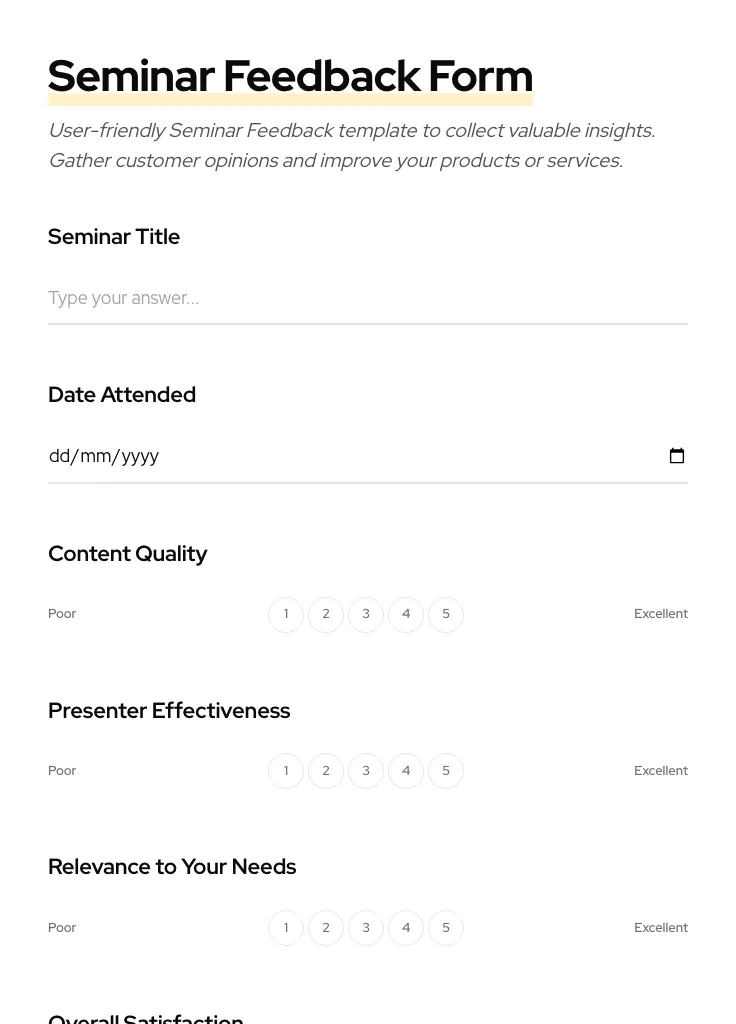Choose 5 for Relevance to Your Needs

coord(446,928)
